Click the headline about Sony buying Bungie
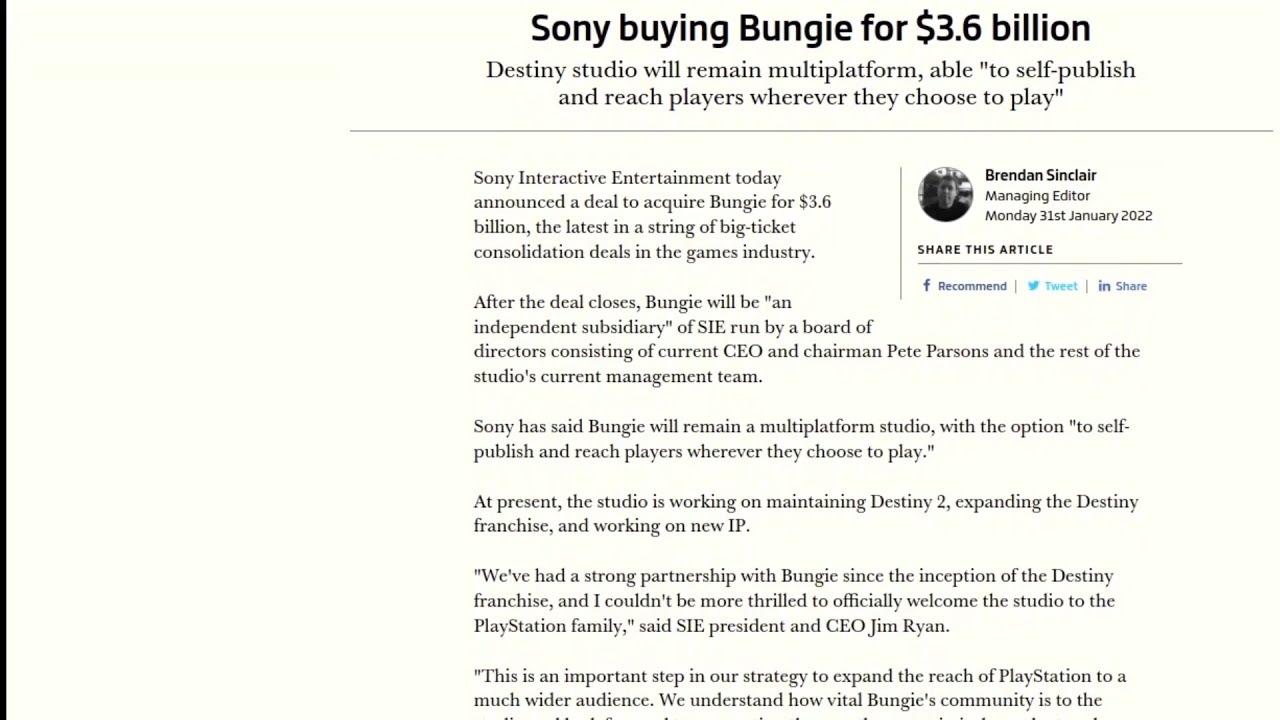 tap(810, 28)
